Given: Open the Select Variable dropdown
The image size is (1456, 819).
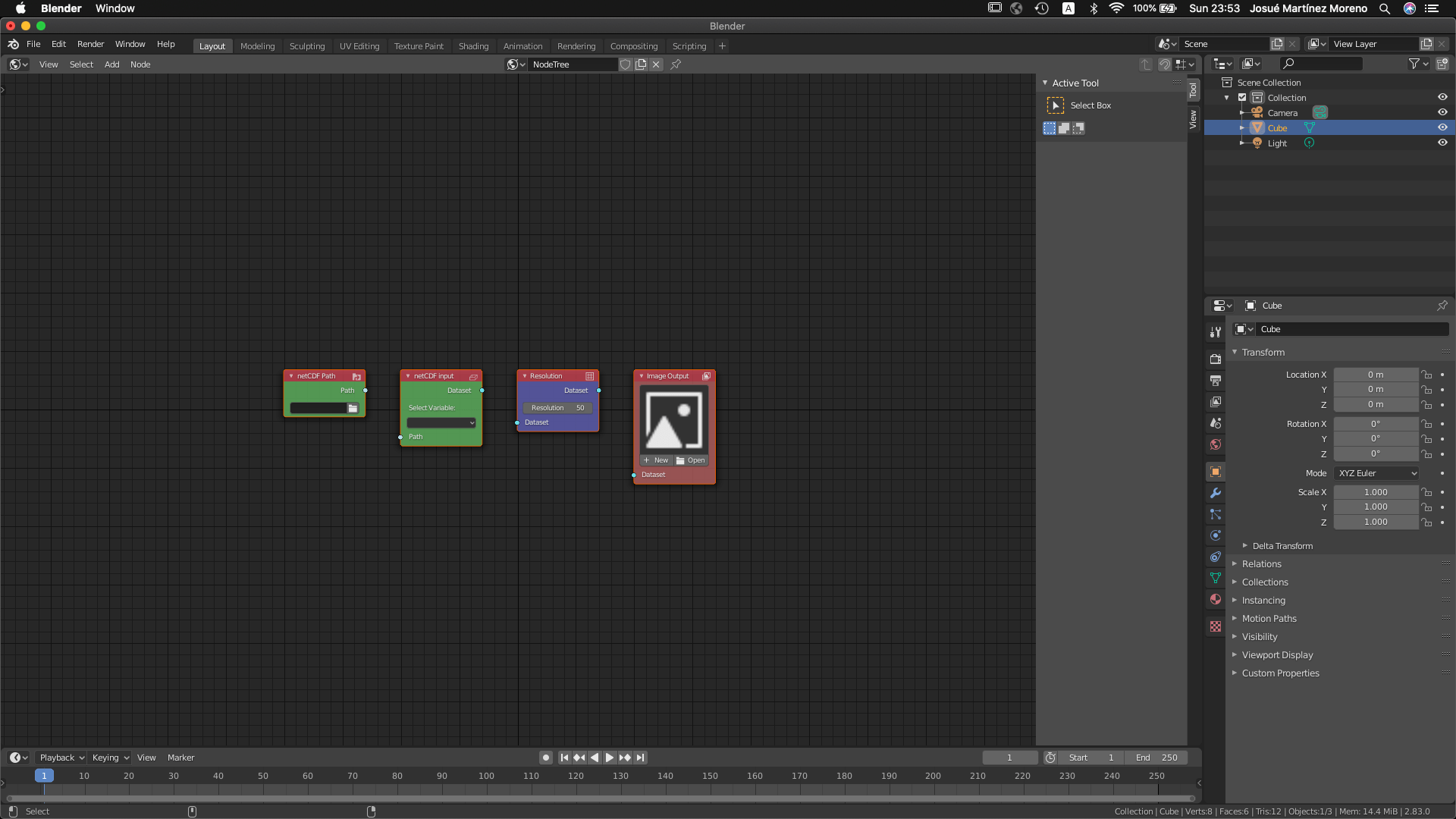Looking at the screenshot, I should (x=441, y=422).
